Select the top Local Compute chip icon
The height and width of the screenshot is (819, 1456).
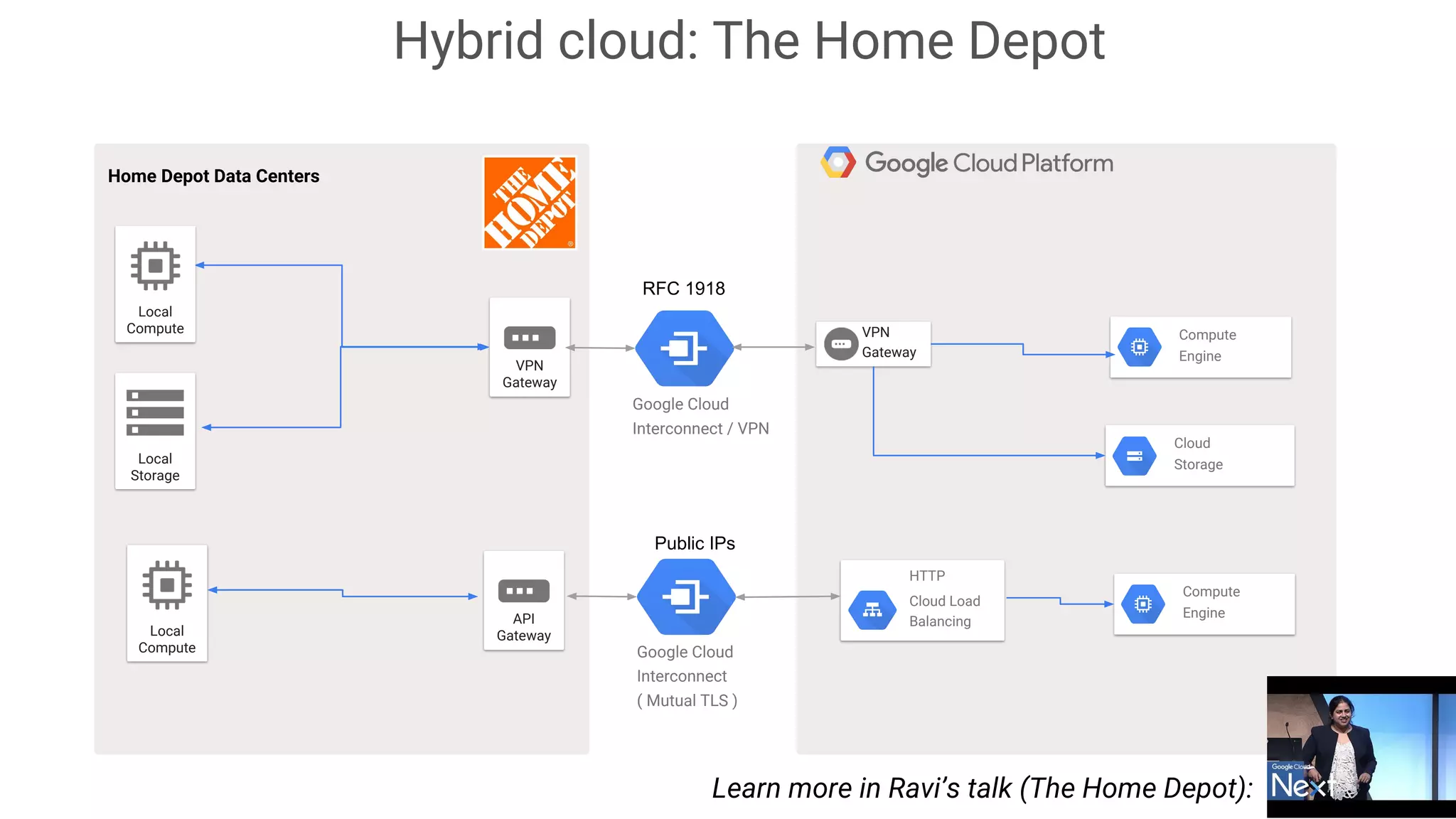[x=155, y=267]
